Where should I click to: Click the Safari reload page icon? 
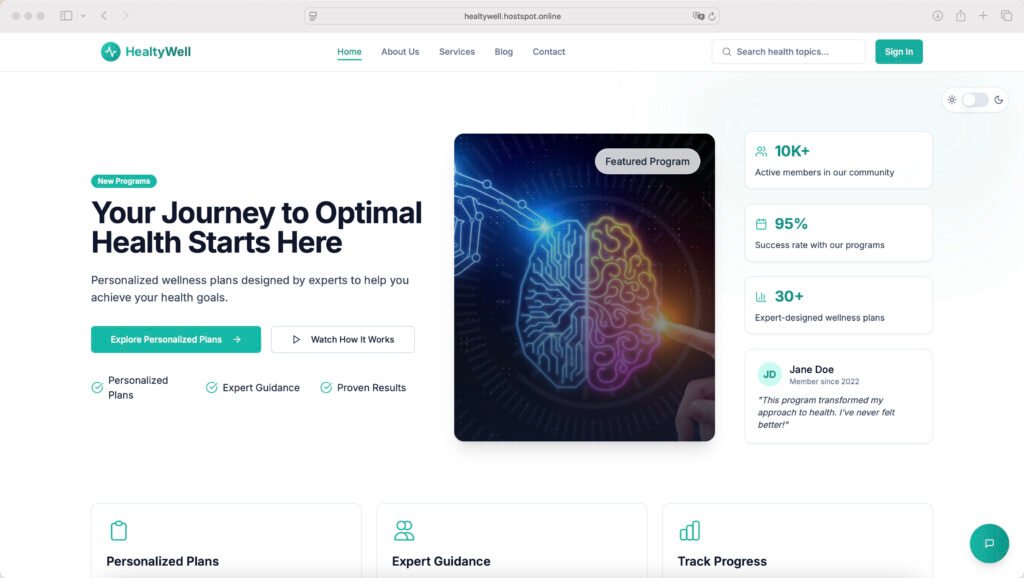712,16
